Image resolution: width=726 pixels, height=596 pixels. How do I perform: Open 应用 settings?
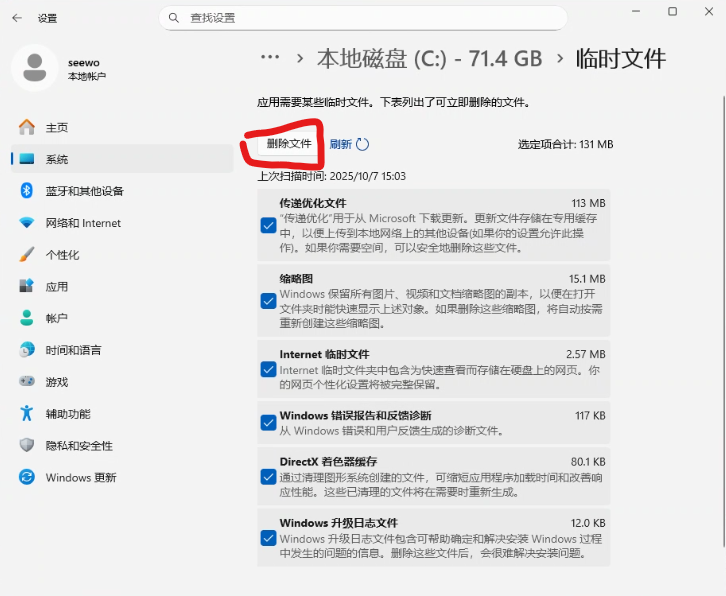(122, 286)
